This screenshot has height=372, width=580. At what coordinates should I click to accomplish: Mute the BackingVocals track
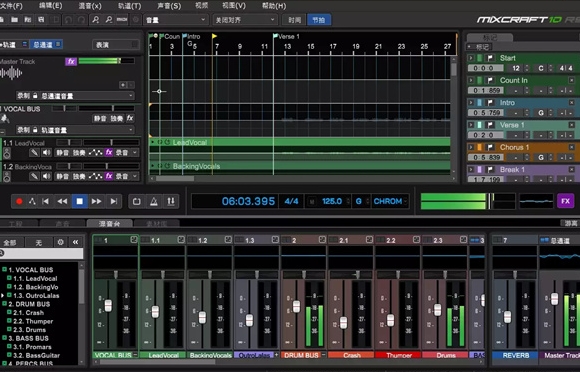[x=63, y=176]
